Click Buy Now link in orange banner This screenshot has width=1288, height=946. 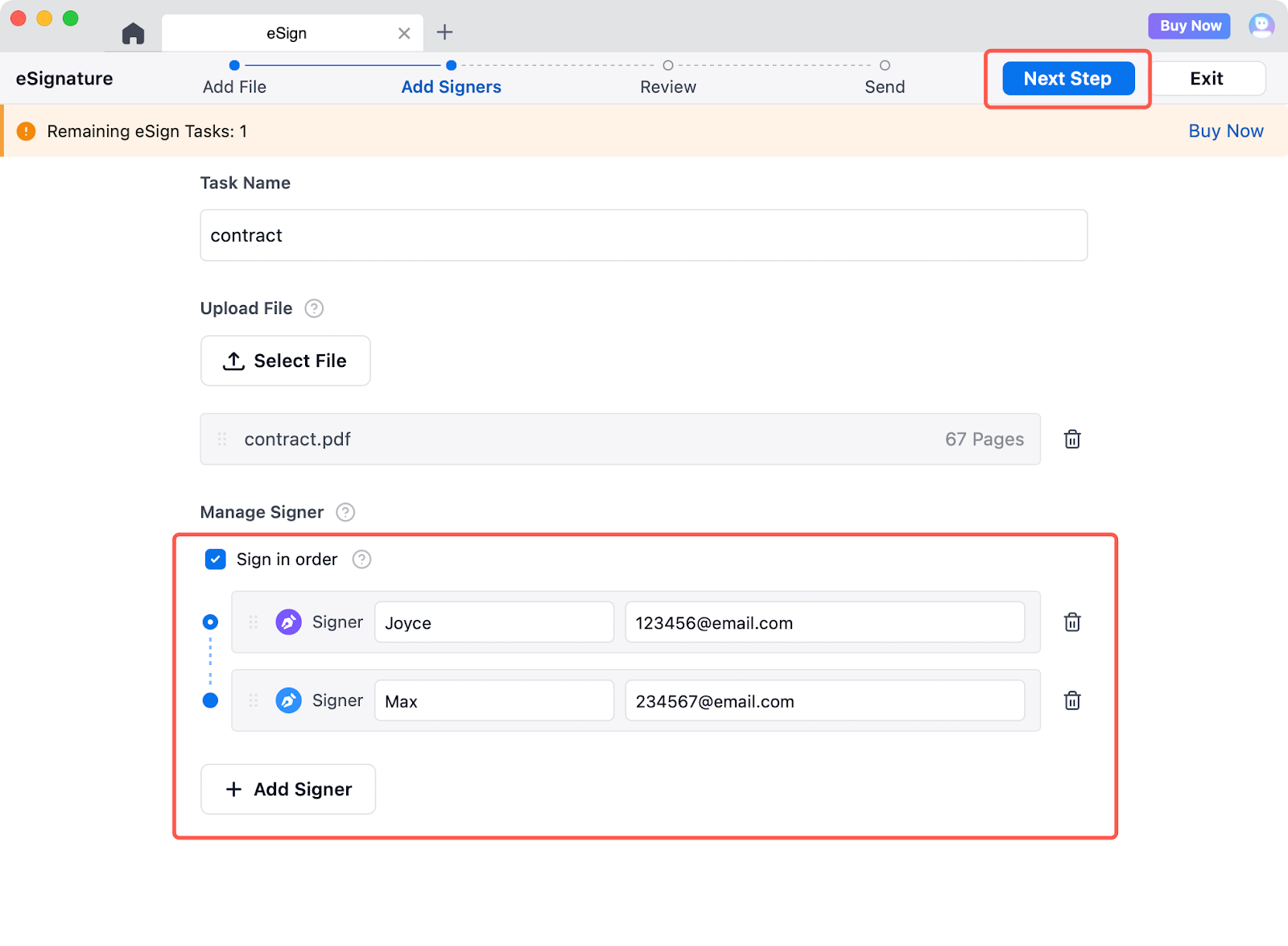coord(1225,131)
